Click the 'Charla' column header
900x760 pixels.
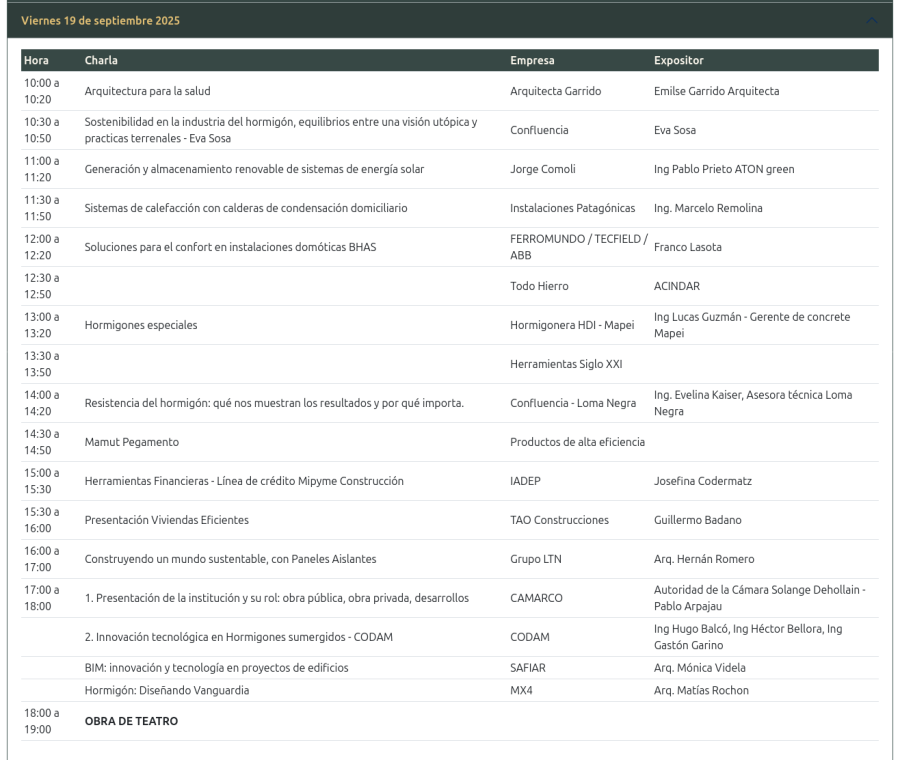(101, 61)
